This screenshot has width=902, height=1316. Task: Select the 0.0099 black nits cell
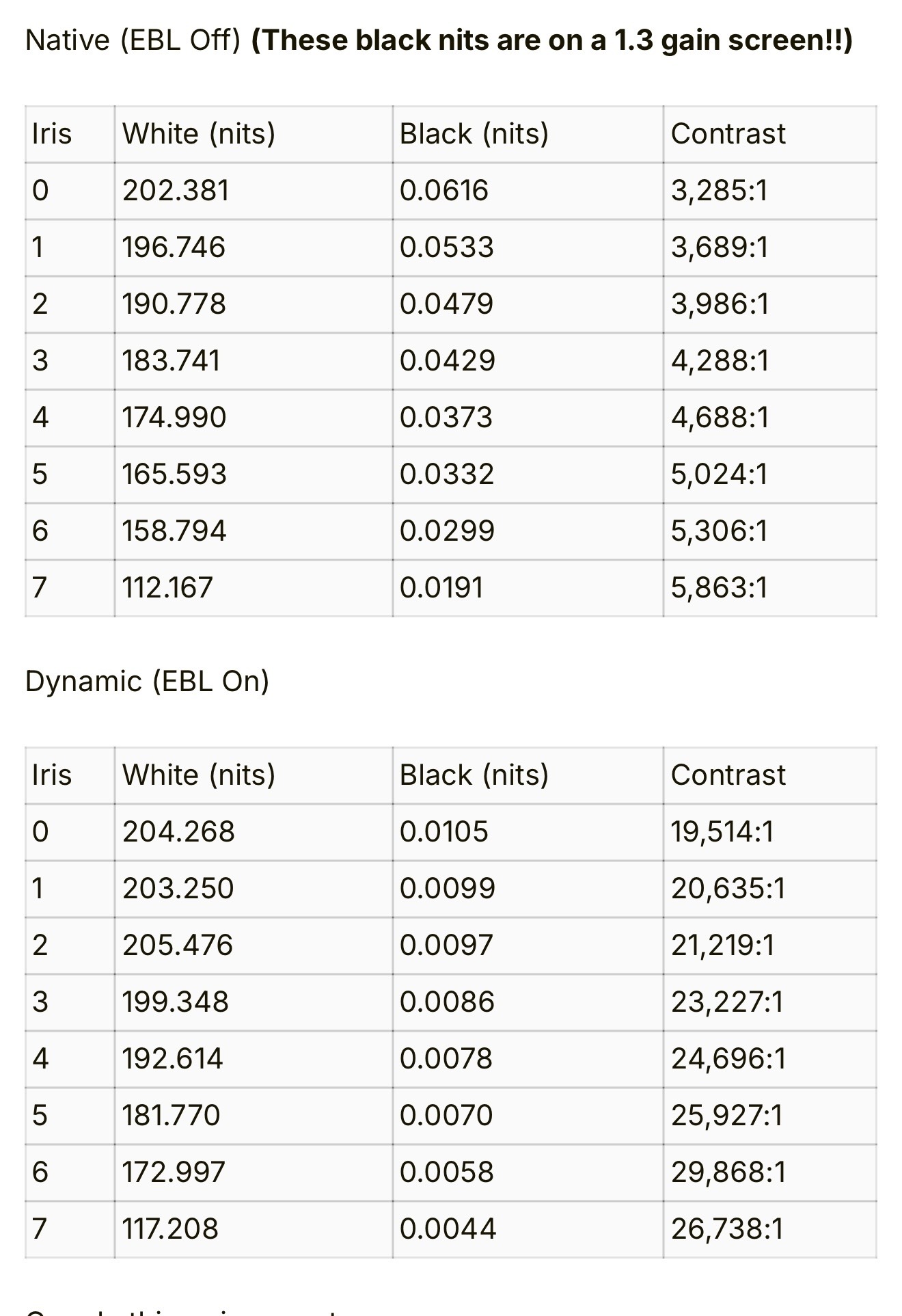[x=447, y=889]
